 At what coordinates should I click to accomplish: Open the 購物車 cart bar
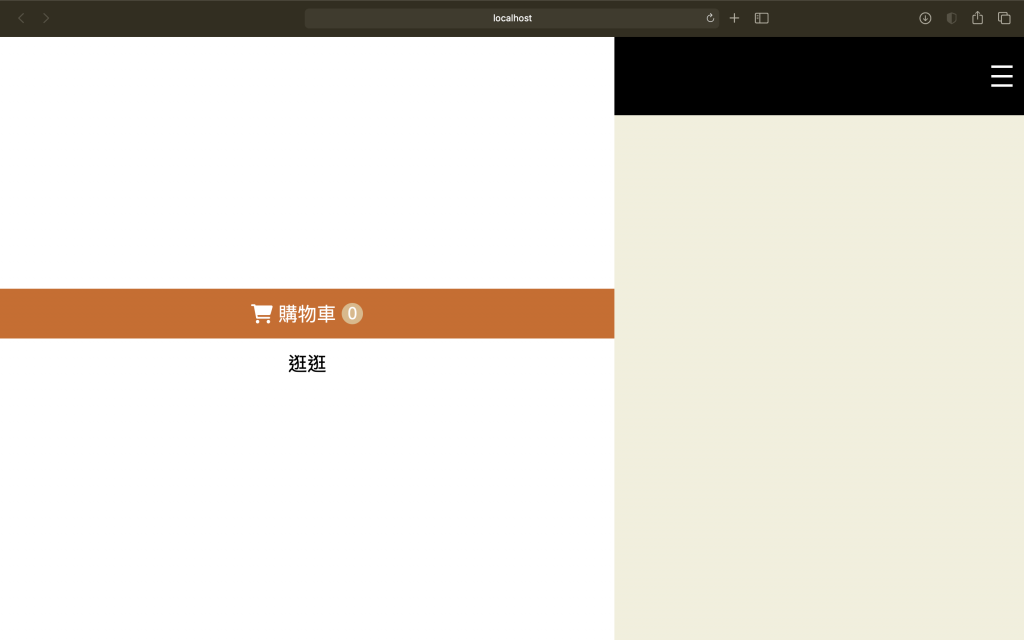click(307, 313)
